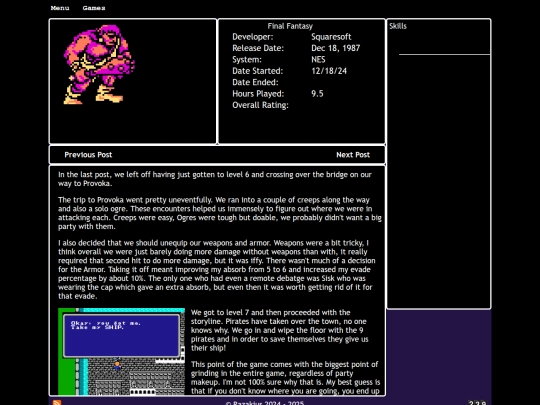The image size is (540, 405).
Task: Click the Date Ended label
Action: (255, 82)
